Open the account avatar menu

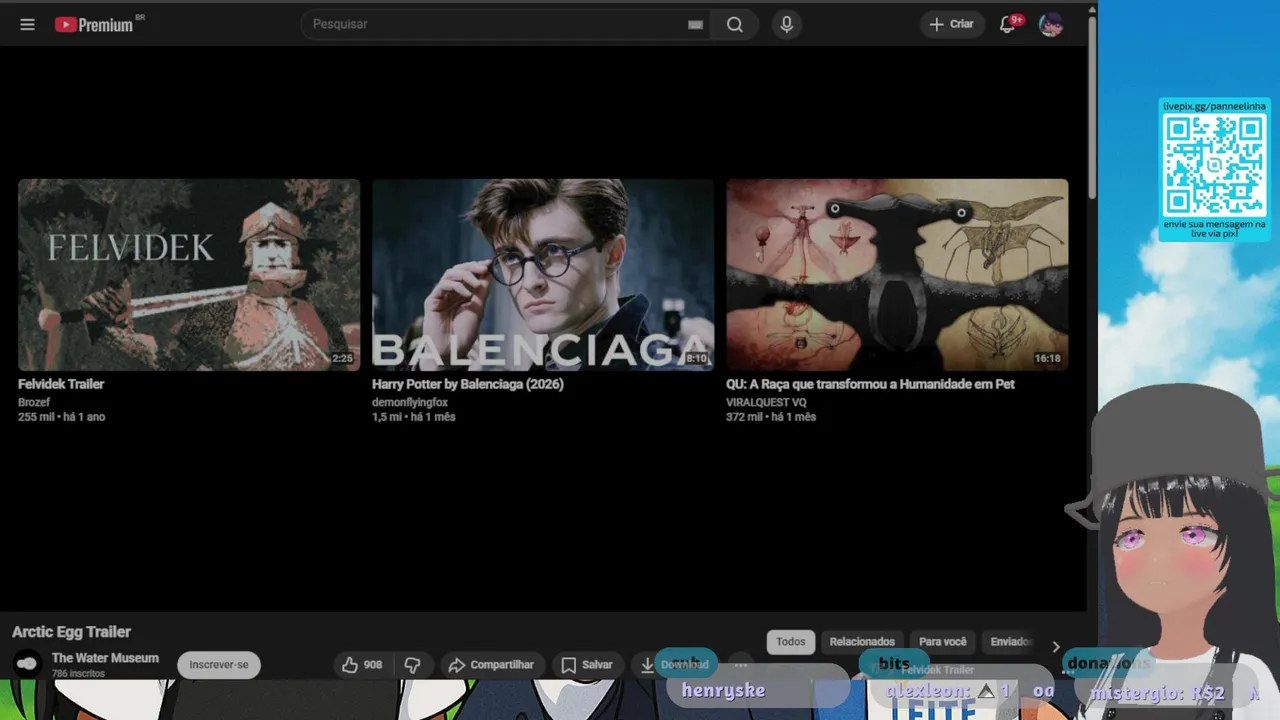click(1050, 24)
